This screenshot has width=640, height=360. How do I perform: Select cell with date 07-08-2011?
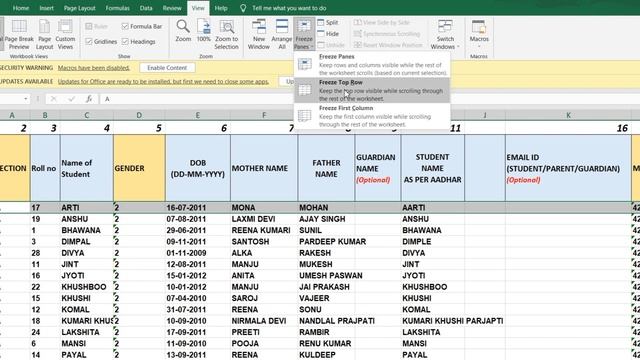[198, 219]
